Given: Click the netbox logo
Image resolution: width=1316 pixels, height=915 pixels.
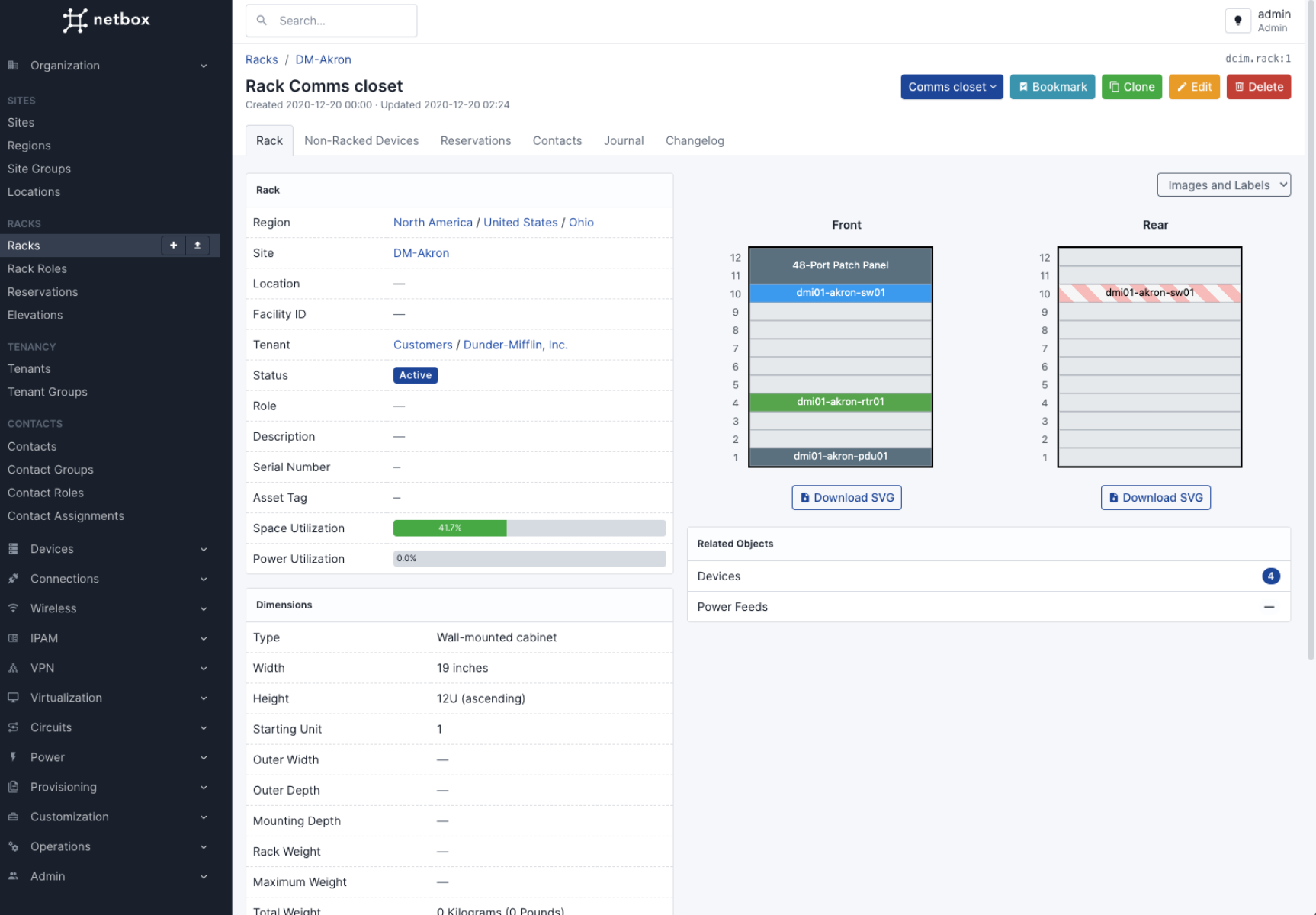Looking at the screenshot, I should 106,20.
